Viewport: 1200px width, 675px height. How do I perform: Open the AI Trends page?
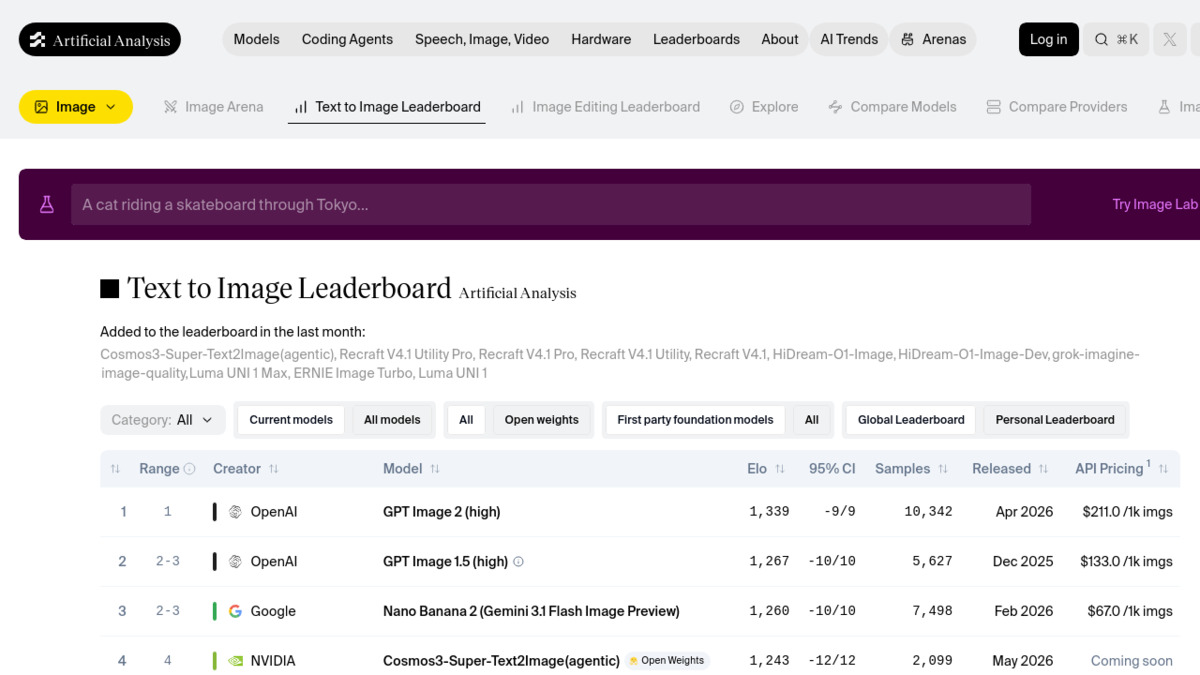click(849, 40)
